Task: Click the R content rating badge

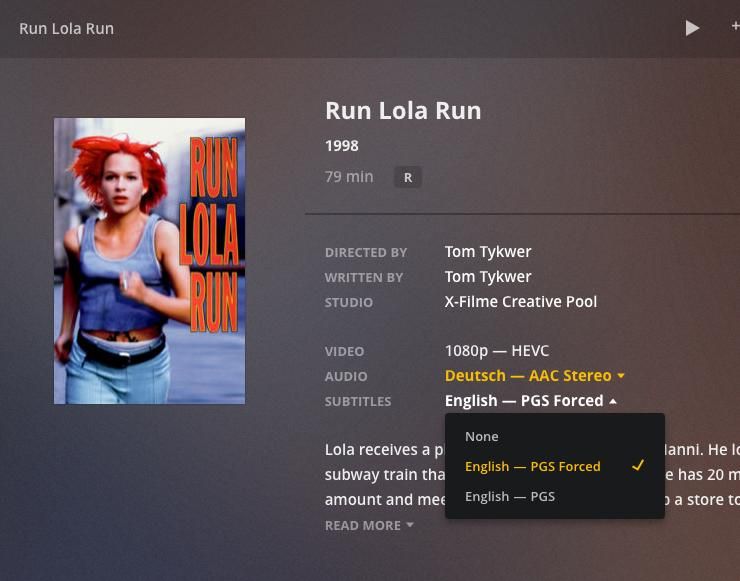Action: click(x=408, y=177)
